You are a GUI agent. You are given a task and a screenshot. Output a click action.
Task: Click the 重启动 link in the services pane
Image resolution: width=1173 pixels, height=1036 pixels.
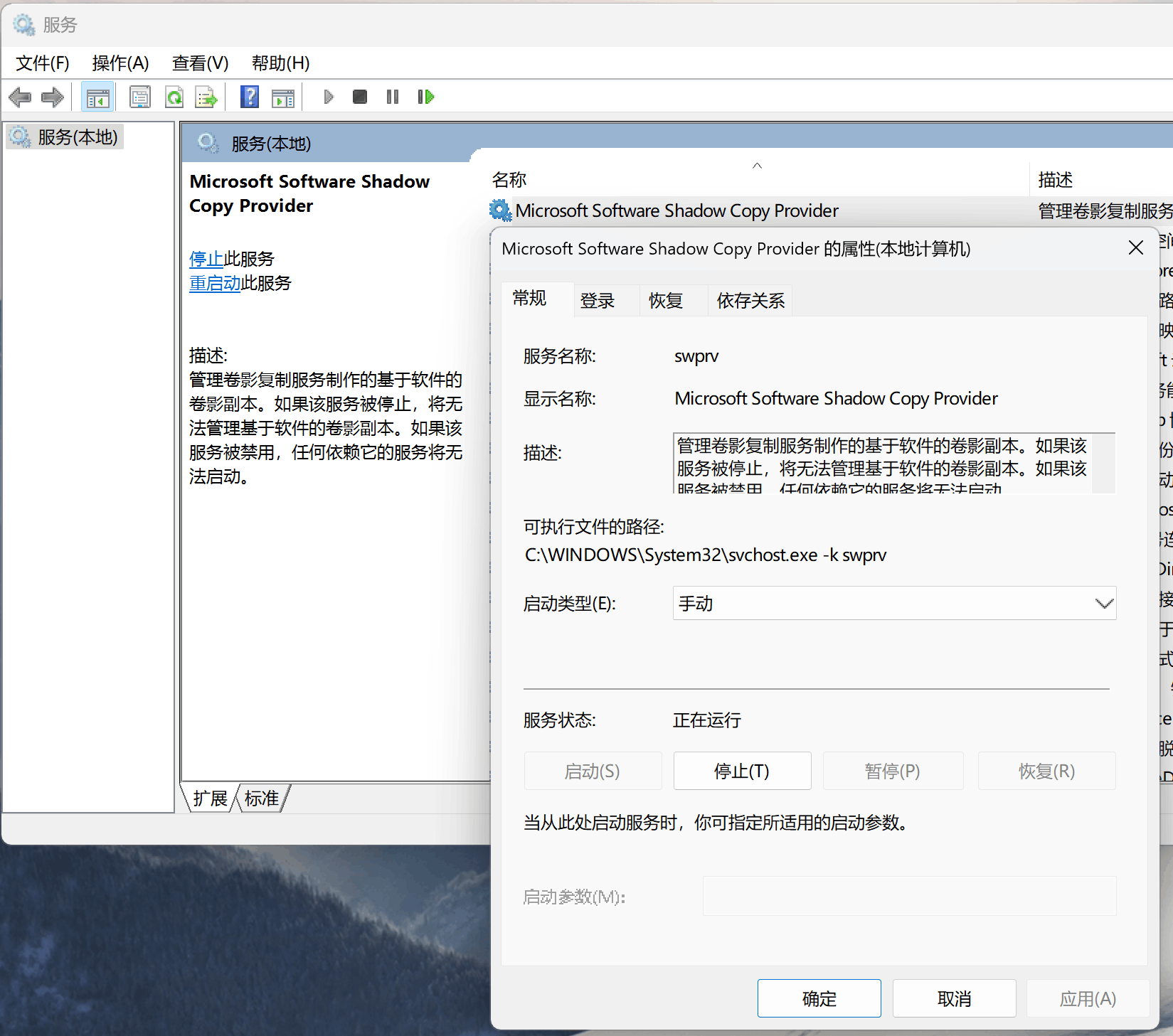coord(215,283)
